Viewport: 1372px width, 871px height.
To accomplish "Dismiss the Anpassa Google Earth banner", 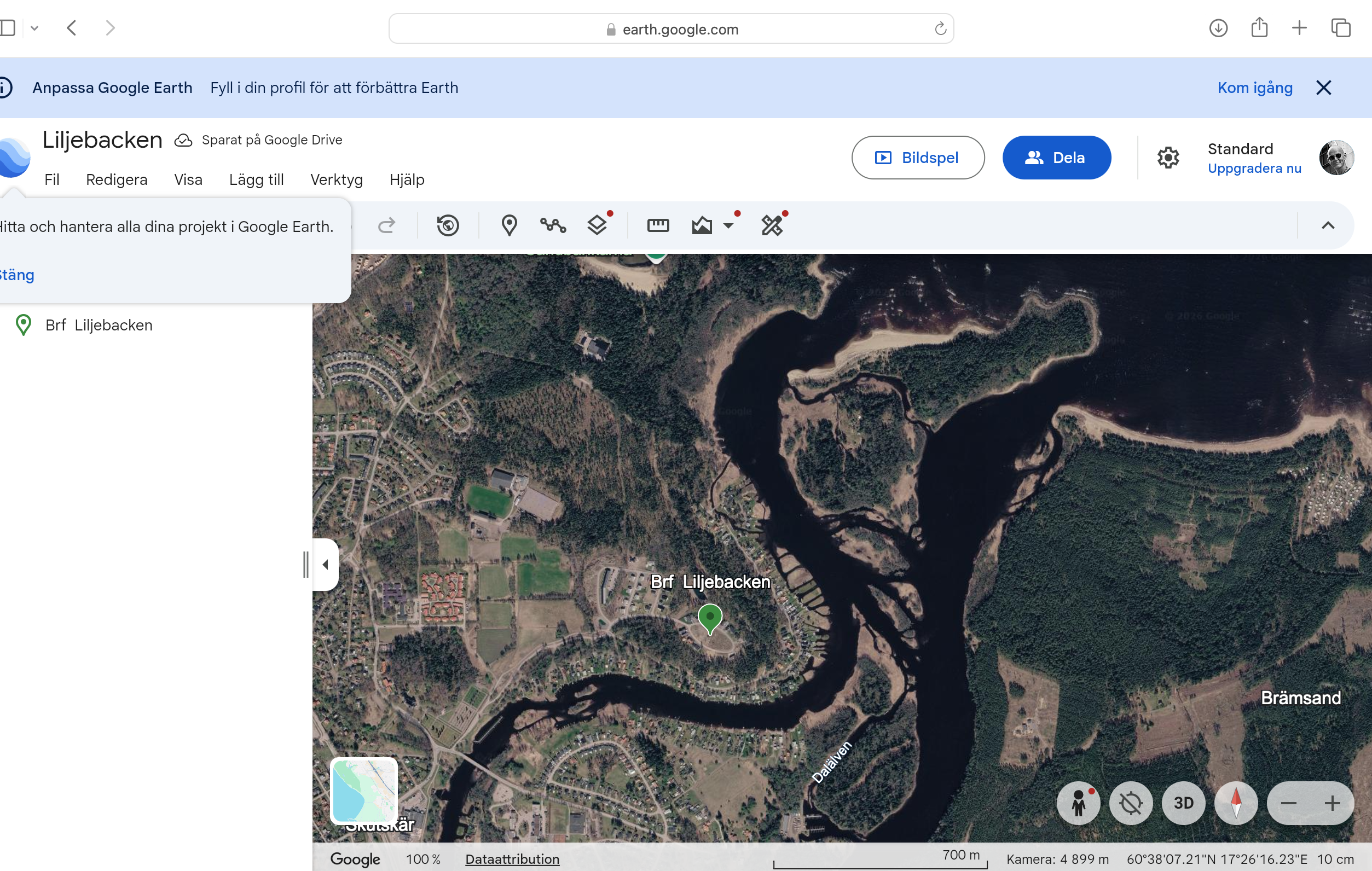I will coord(1324,88).
